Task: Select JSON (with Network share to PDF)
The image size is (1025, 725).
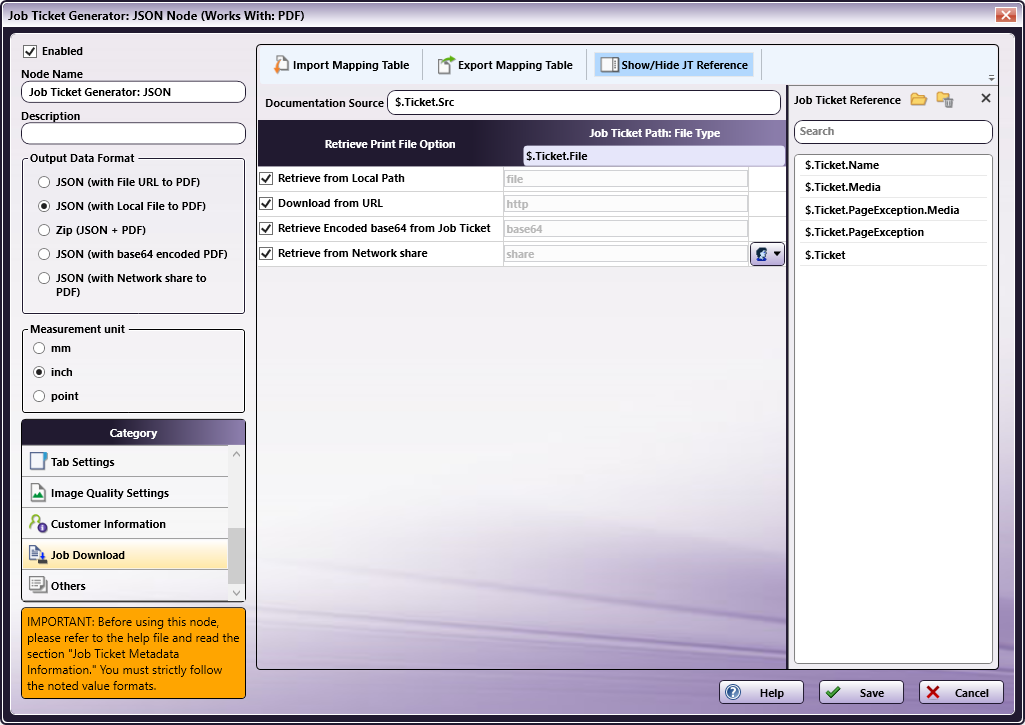Action: (x=44, y=278)
